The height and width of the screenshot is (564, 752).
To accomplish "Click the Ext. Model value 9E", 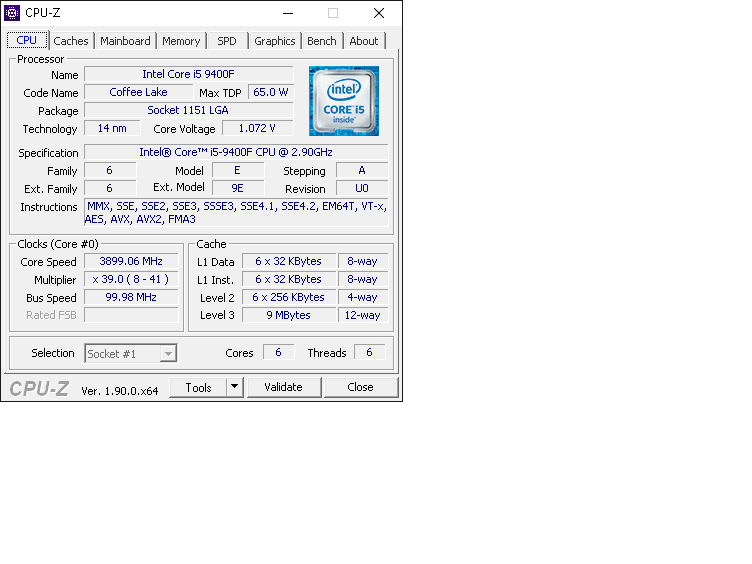I will pos(238,188).
